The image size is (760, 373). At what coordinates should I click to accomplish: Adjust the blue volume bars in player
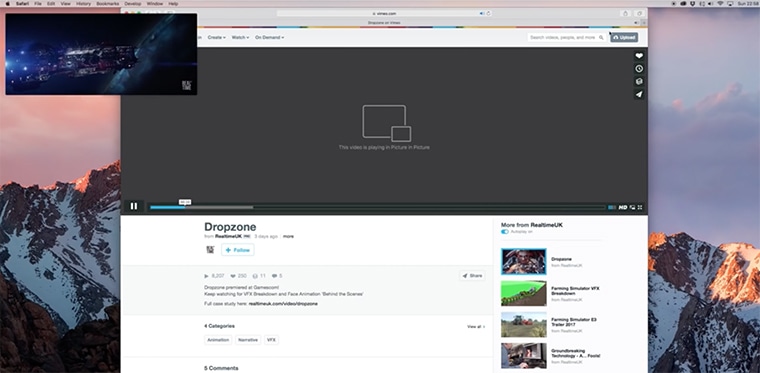pyautogui.click(x=612, y=207)
